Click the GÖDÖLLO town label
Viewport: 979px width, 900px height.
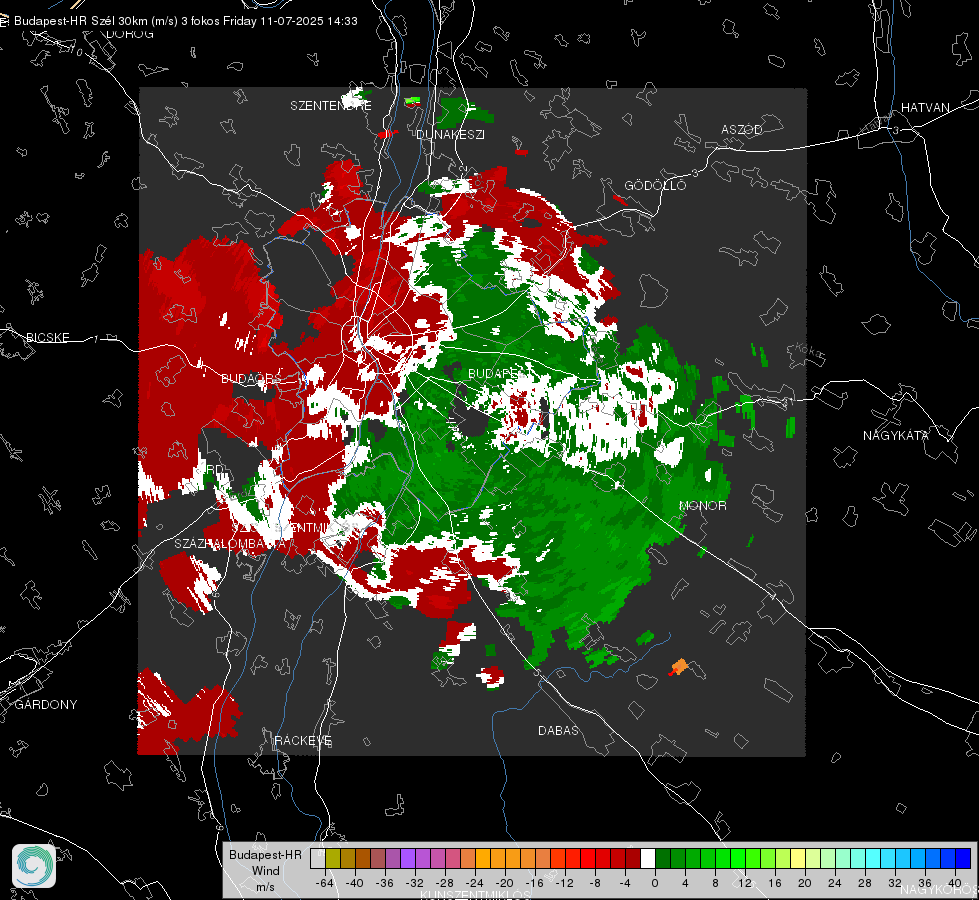(655, 185)
